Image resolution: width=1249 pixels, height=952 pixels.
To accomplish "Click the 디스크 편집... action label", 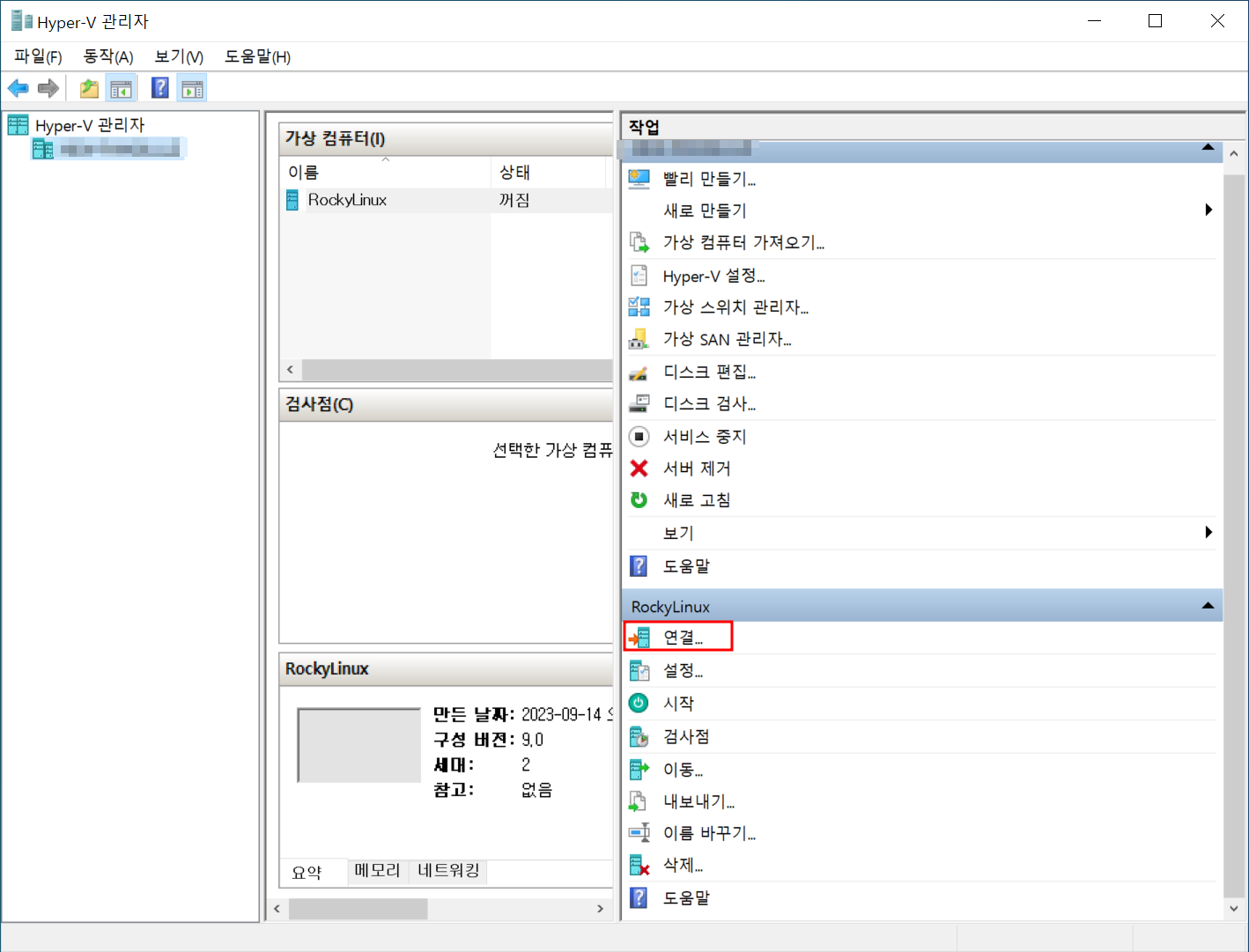I will tap(709, 372).
